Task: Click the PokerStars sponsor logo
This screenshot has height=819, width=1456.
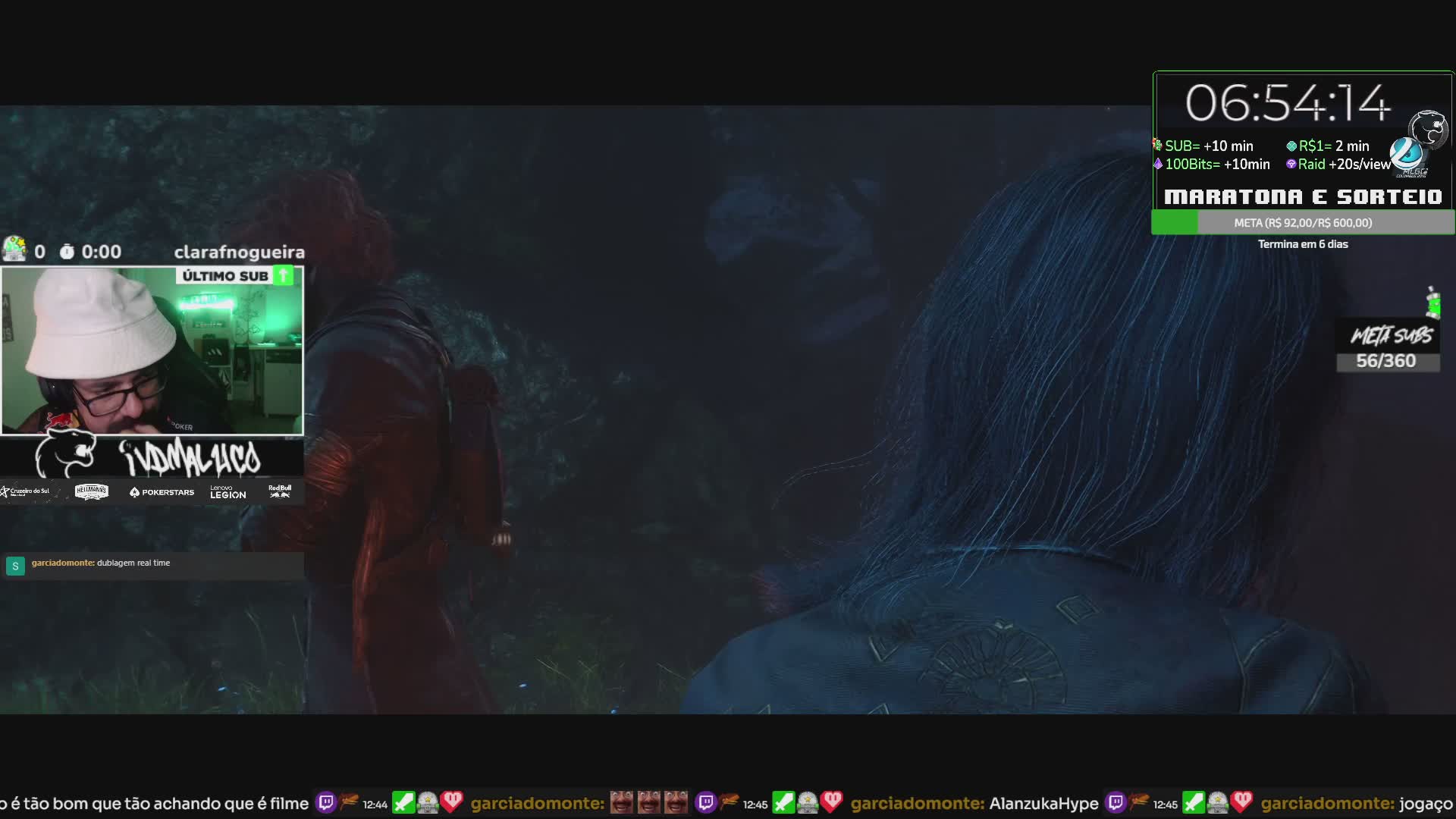Action: [162, 492]
